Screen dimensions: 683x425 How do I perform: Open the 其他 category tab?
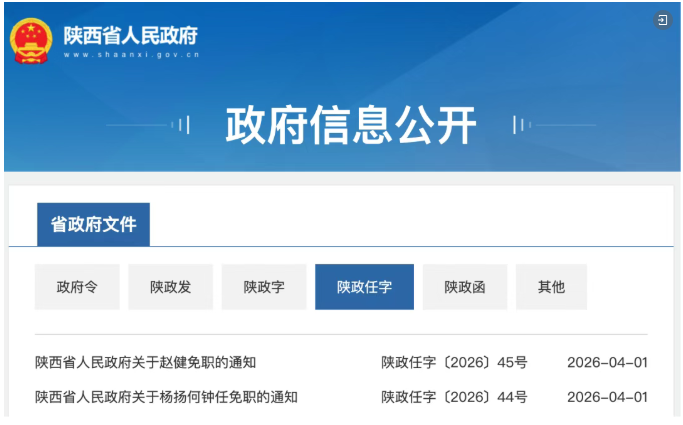pos(551,287)
